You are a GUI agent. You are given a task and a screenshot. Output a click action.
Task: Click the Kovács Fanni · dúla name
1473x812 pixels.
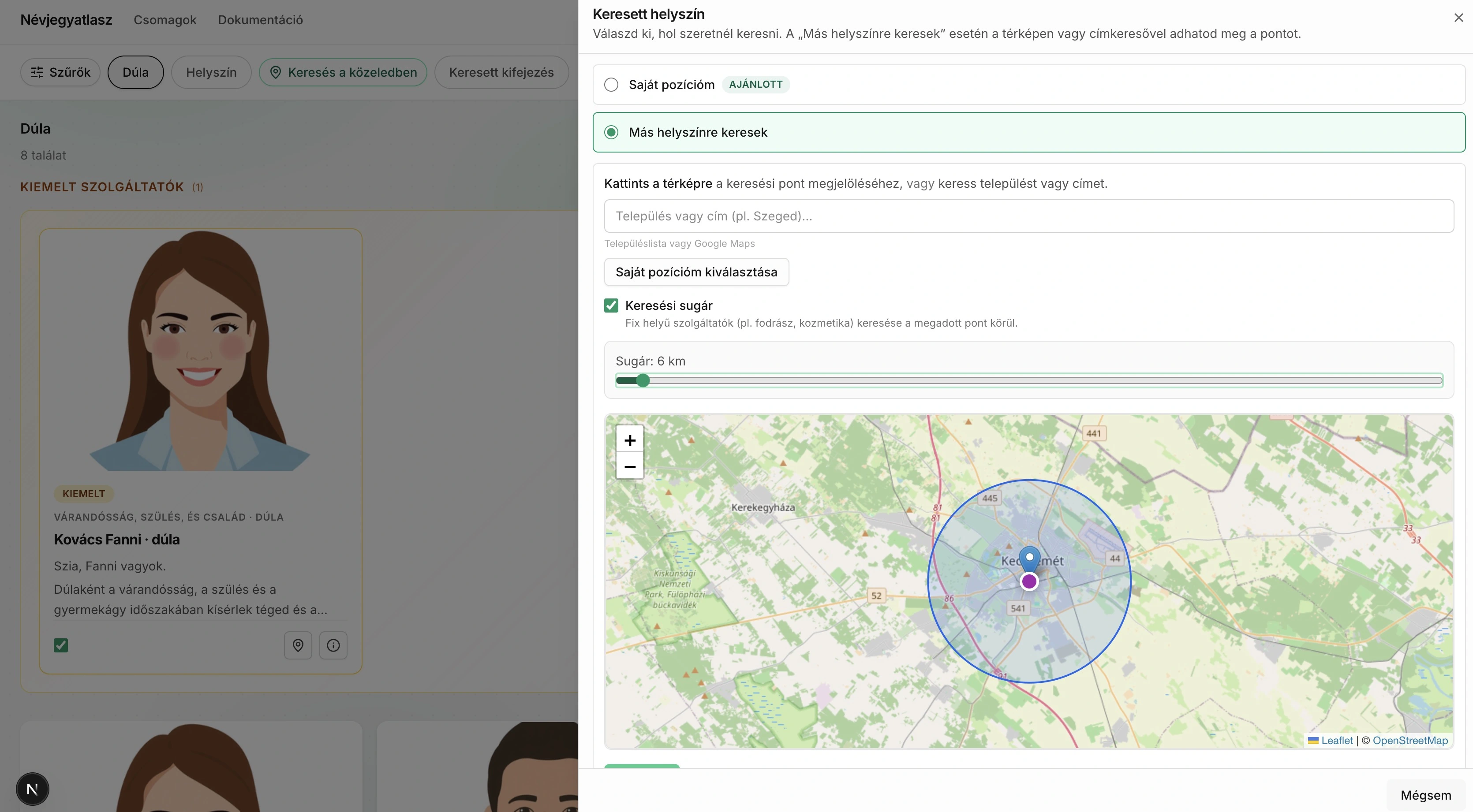(117, 540)
